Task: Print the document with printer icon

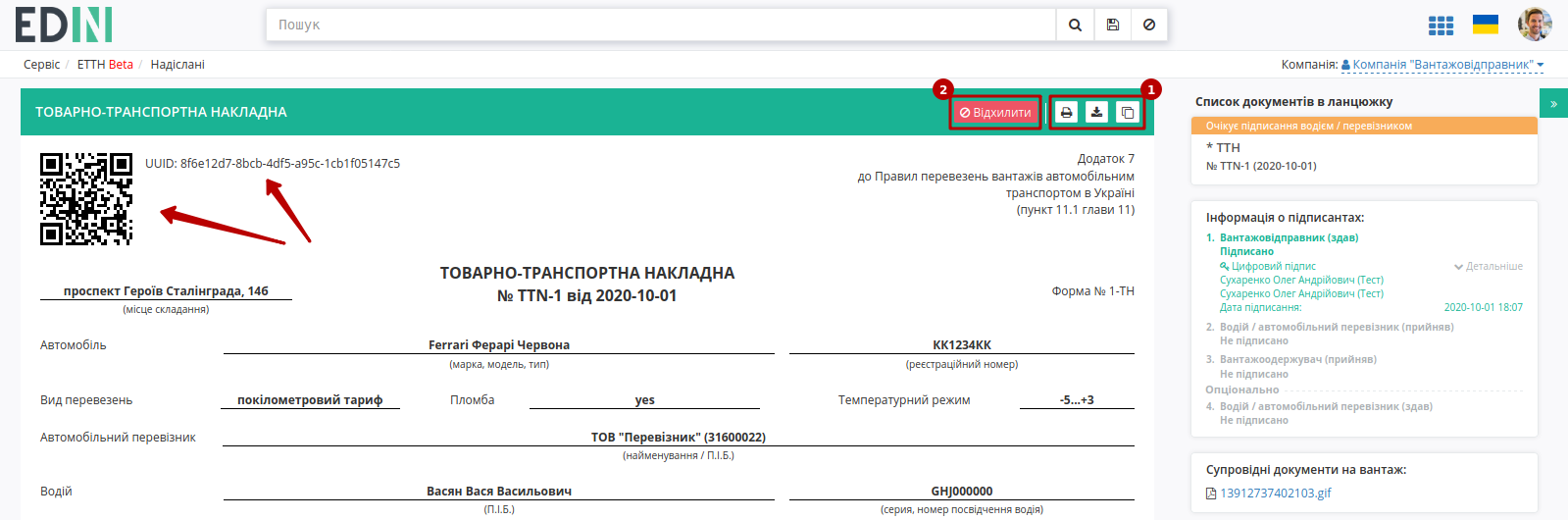Action: [1066, 113]
